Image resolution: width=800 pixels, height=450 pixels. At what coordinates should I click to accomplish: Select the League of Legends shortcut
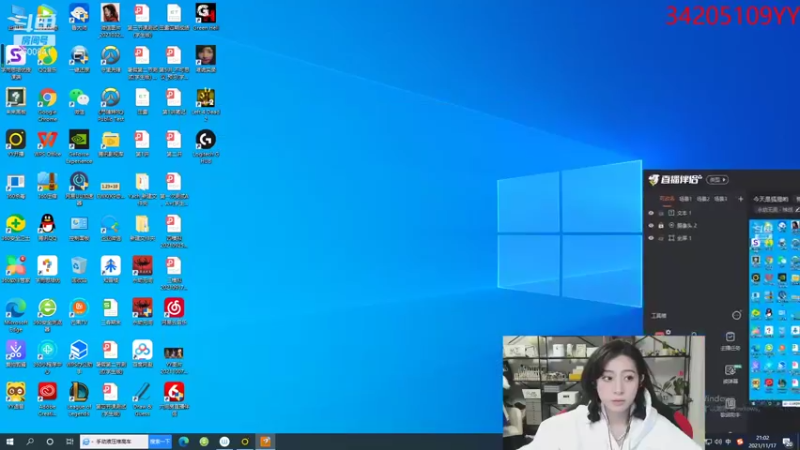click(x=79, y=391)
